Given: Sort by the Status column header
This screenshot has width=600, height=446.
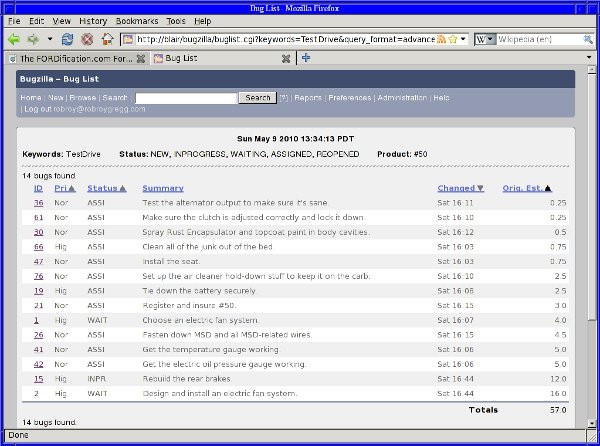Looking at the screenshot, I should pos(107,188).
